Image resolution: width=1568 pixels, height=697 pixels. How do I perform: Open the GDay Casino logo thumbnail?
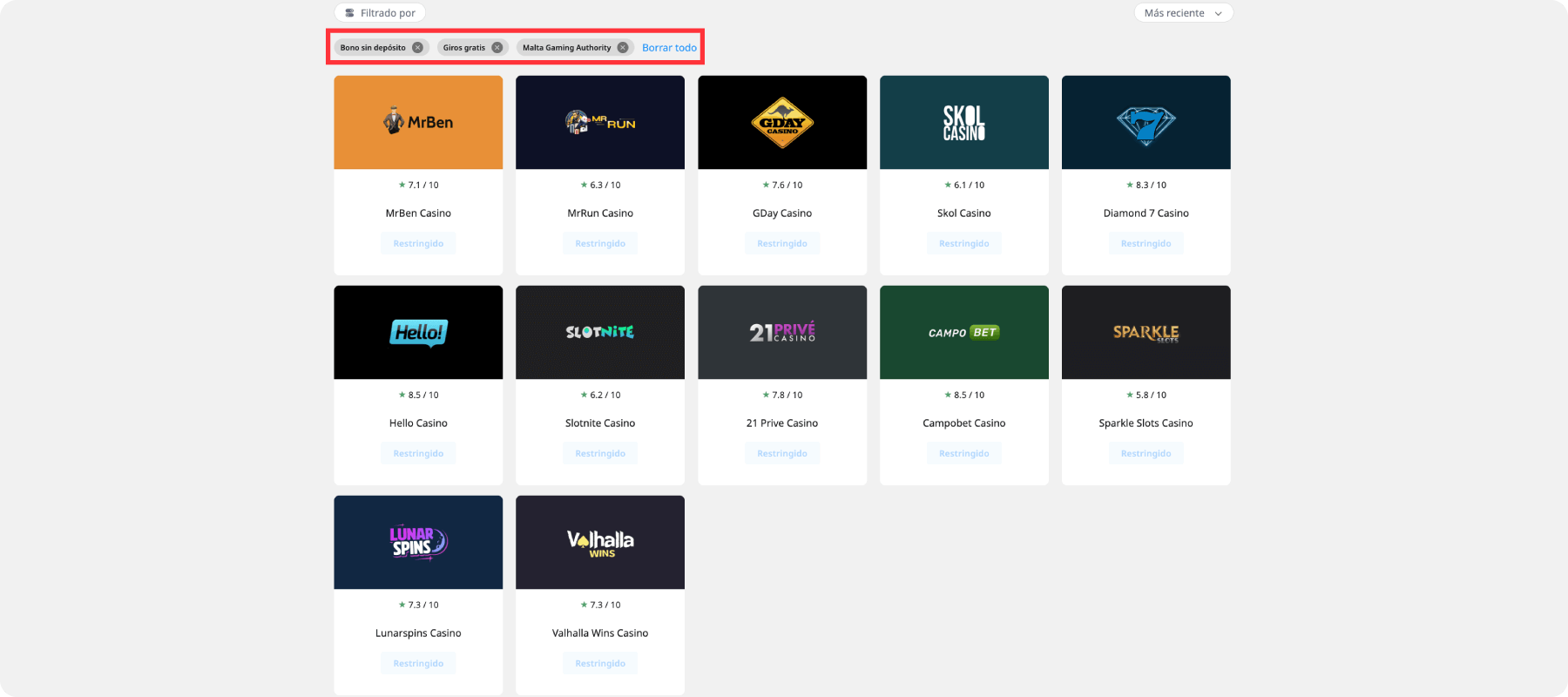(782, 122)
